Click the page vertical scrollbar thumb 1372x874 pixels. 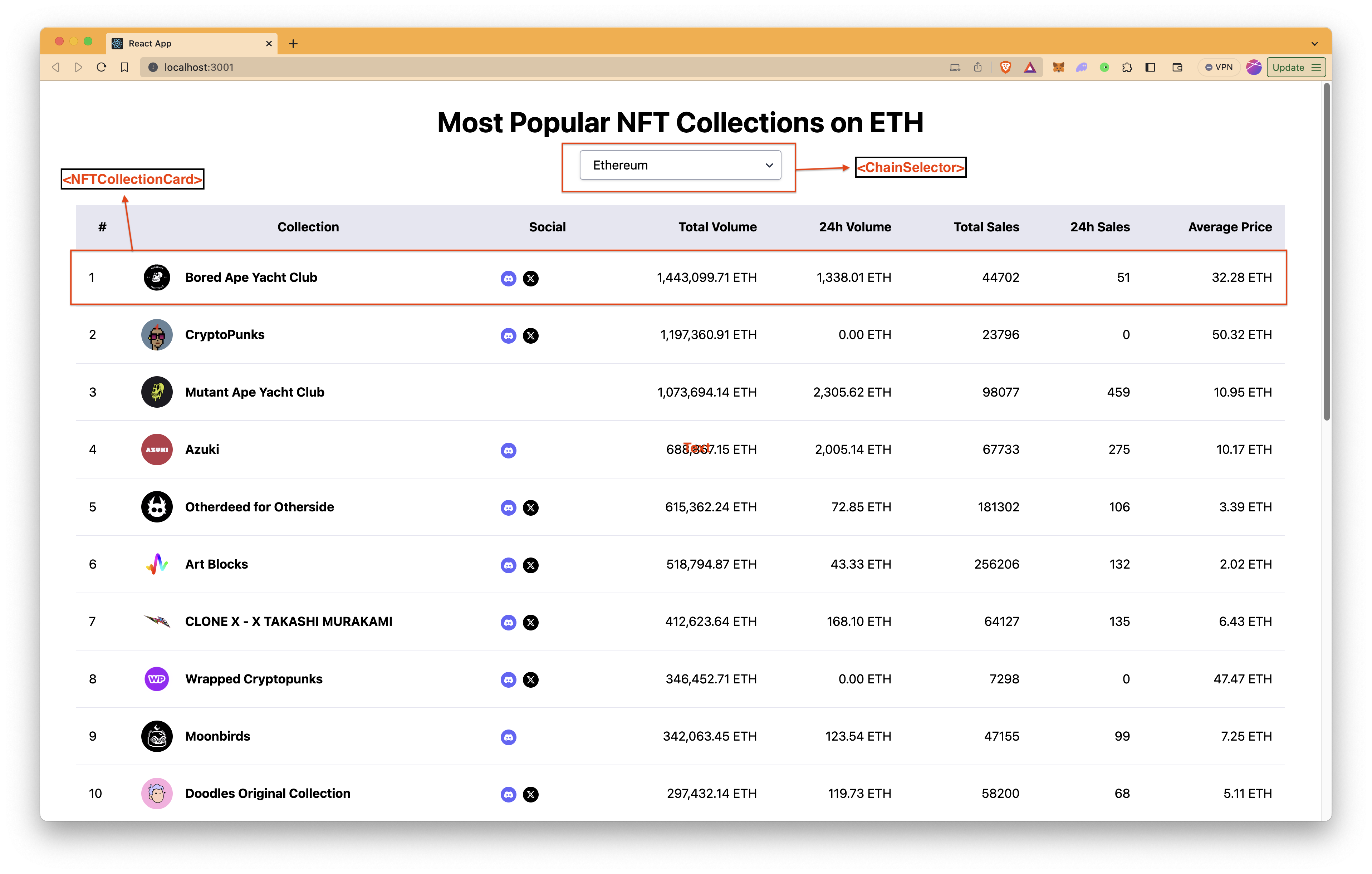click(x=1327, y=252)
